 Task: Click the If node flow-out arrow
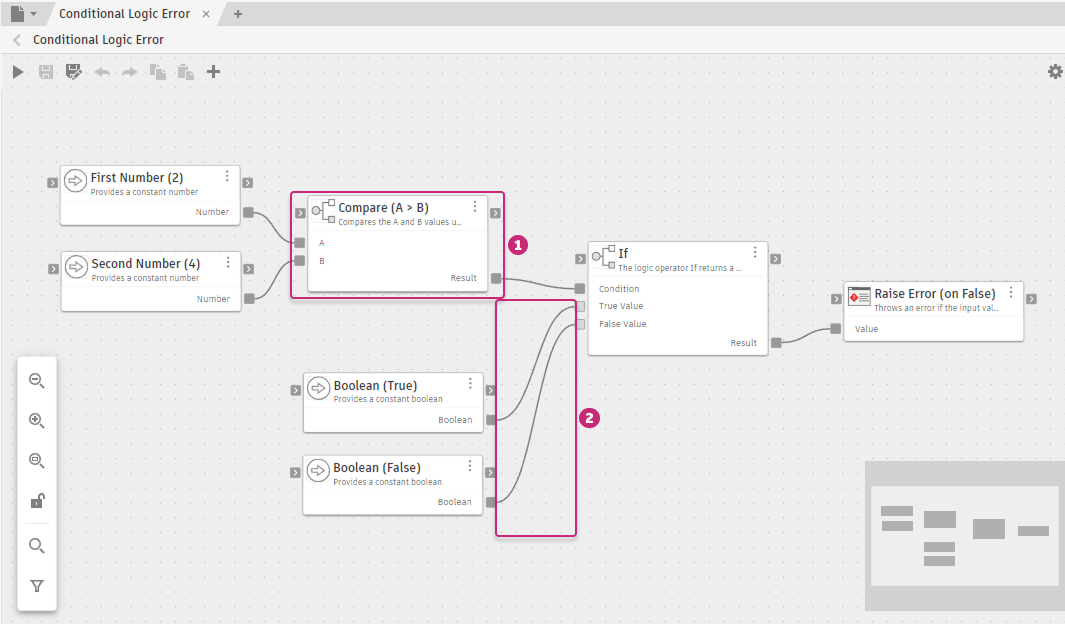pos(776,259)
